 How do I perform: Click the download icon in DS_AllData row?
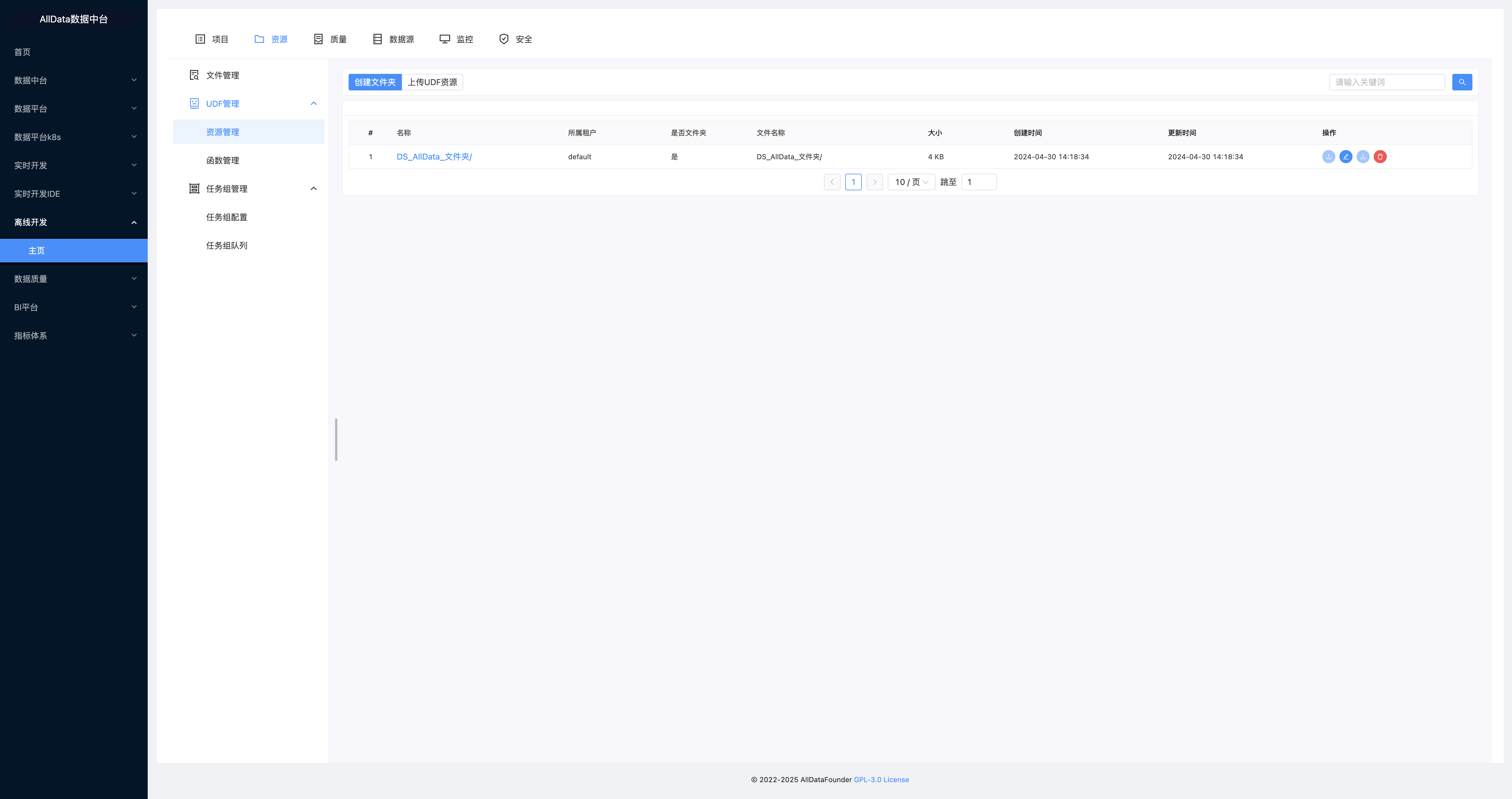pyautogui.click(x=1363, y=157)
